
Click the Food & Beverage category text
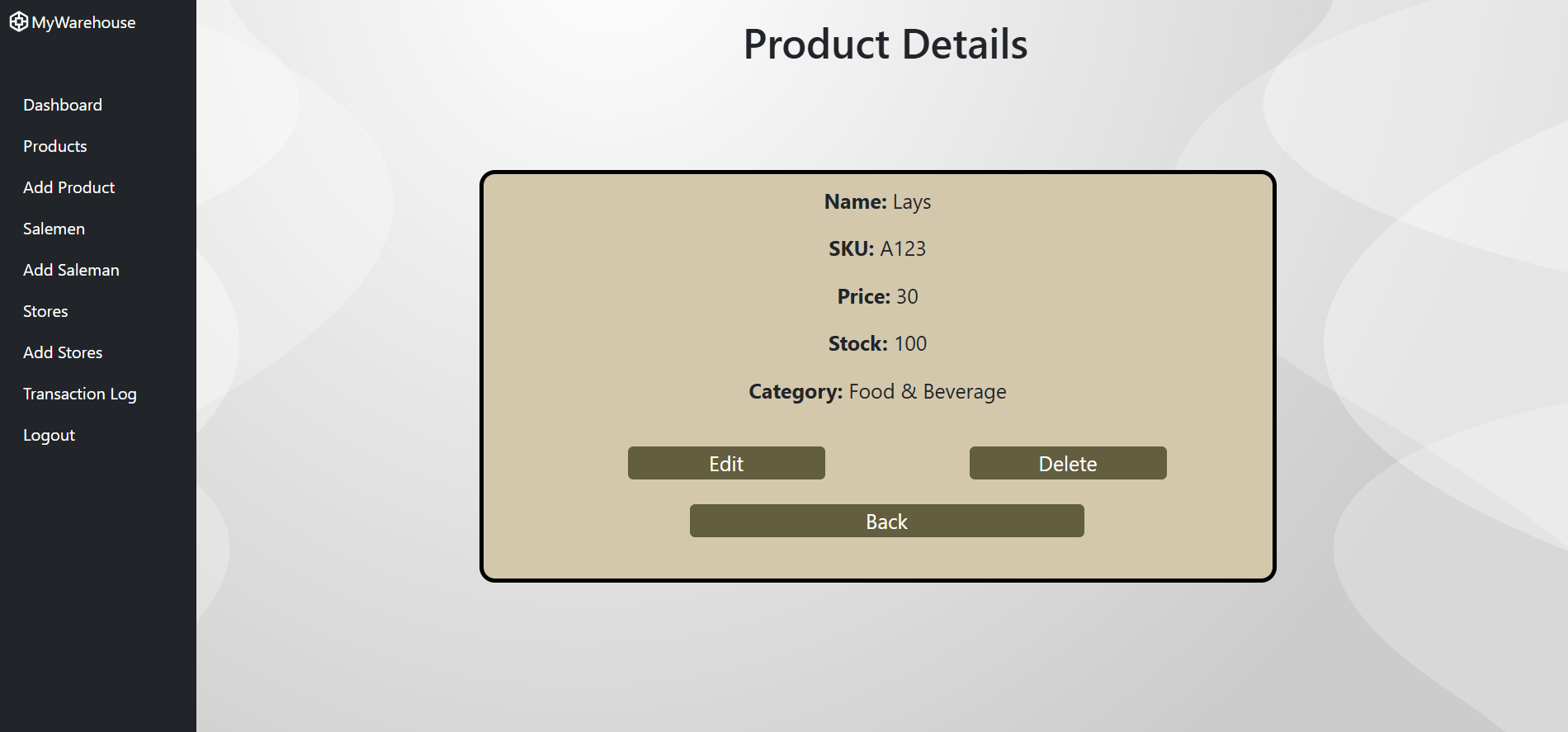927,392
